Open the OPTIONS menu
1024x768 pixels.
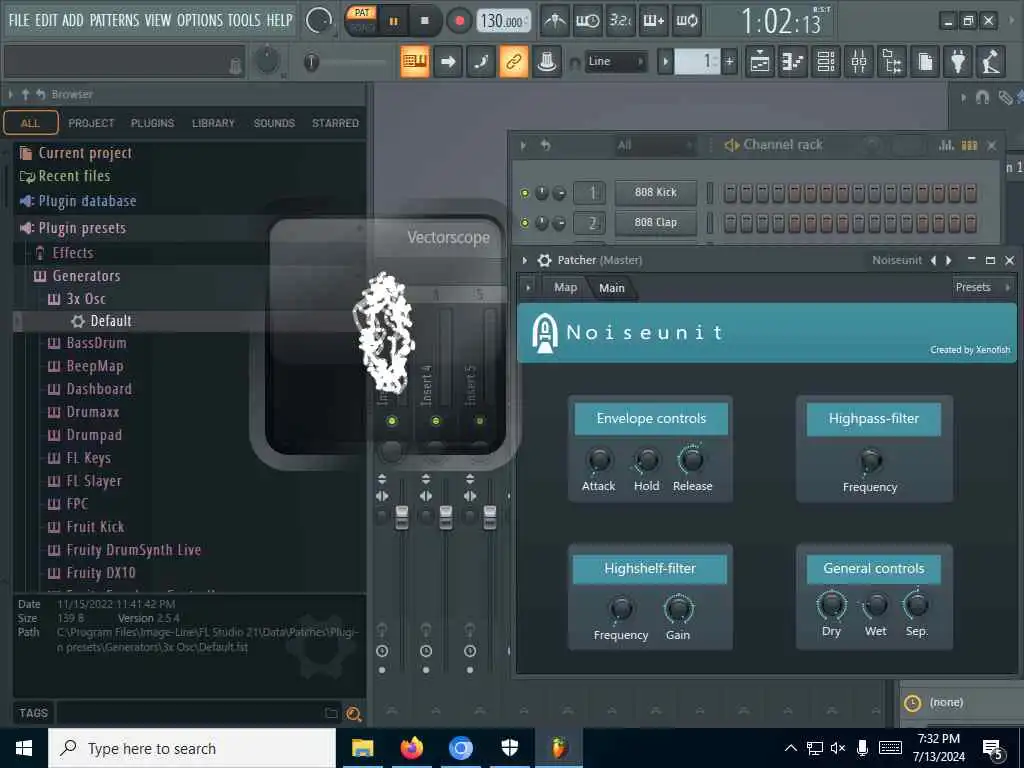click(x=200, y=20)
